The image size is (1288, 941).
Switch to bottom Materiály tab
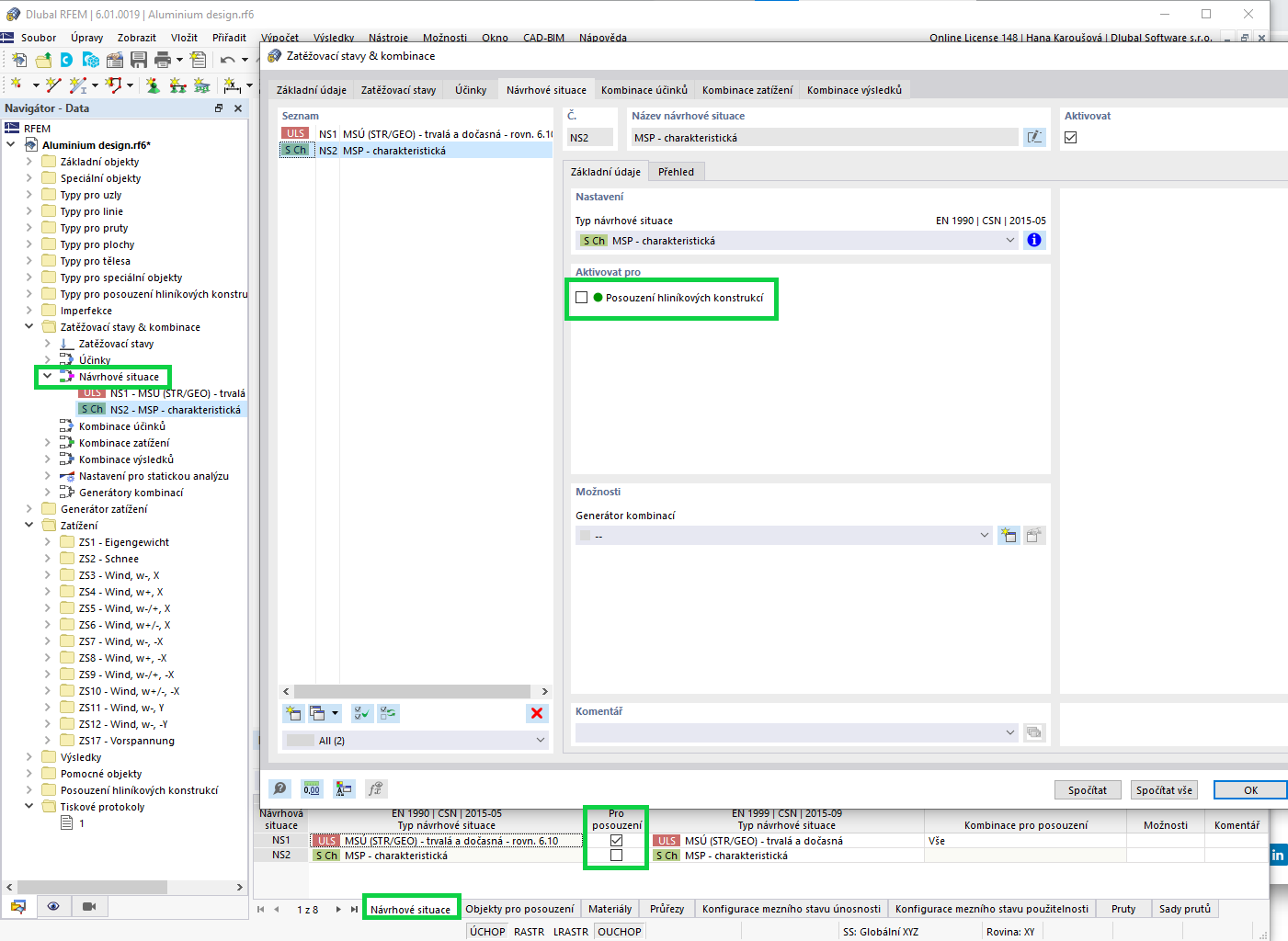[610, 909]
